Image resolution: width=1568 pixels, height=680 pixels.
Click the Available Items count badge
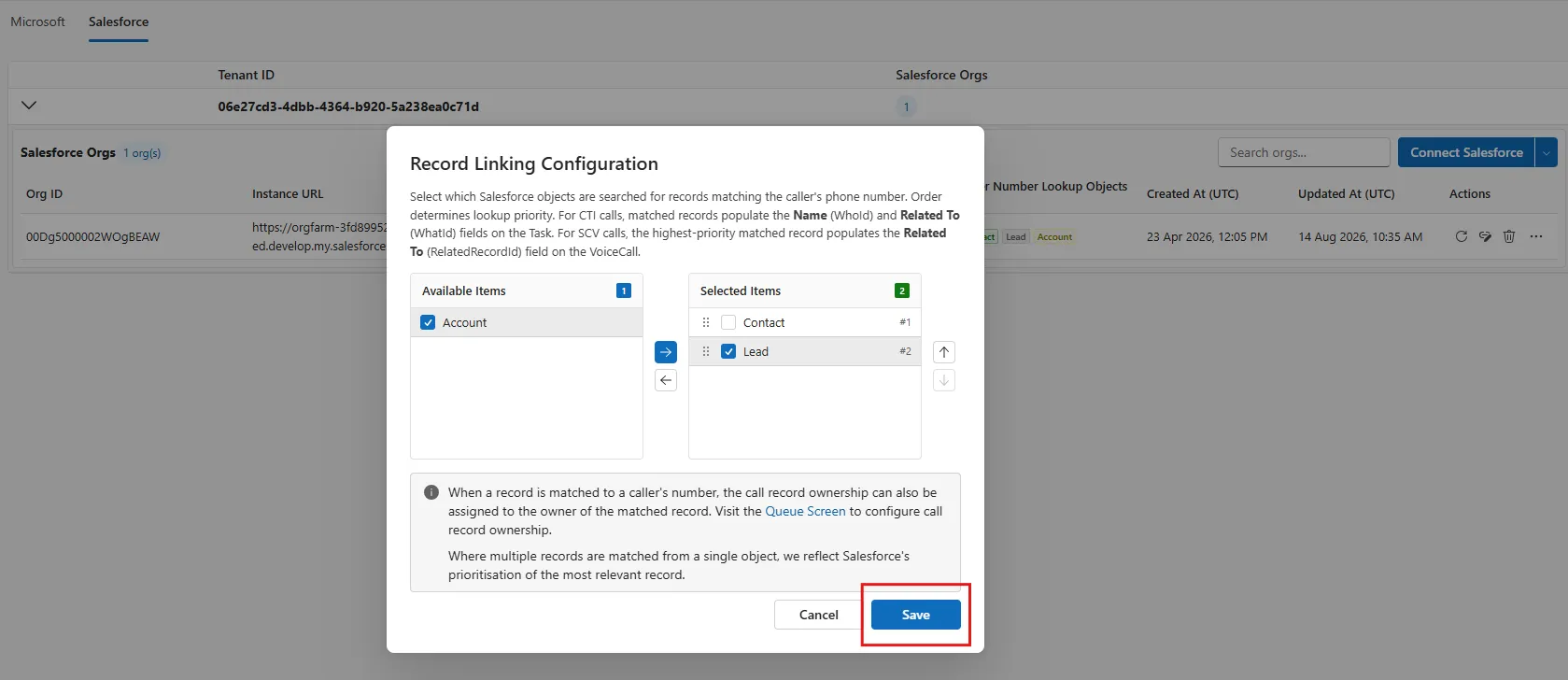tap(624, 290)
